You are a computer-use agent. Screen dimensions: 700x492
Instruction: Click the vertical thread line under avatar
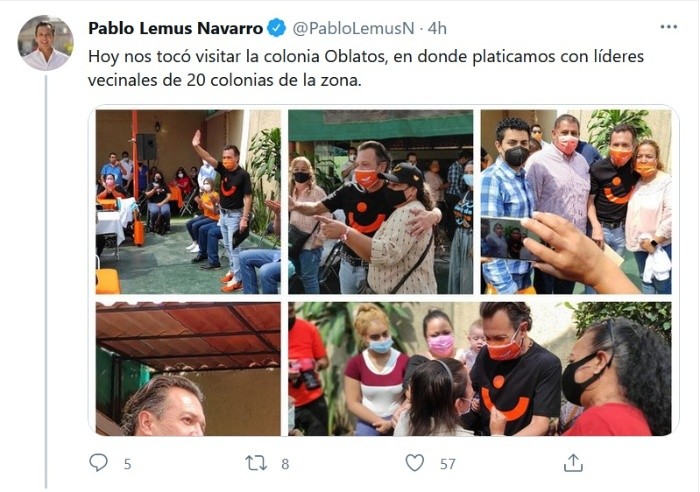(x=46, y=281)
